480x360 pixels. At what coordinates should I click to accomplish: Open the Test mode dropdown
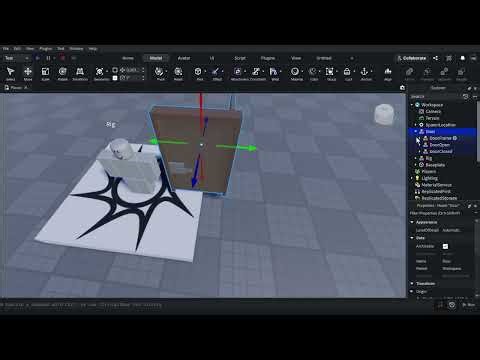17,58
